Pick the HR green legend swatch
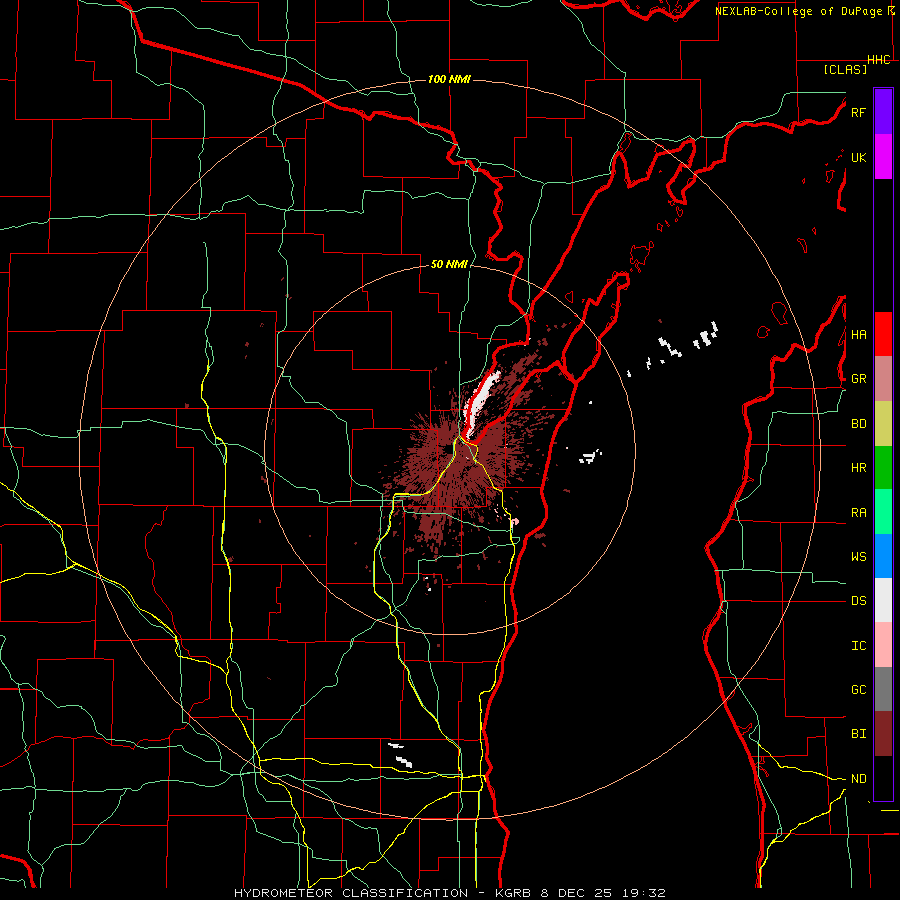Image resolution: width=900 pixels, height=900 pixels. [x=883, y=468]
